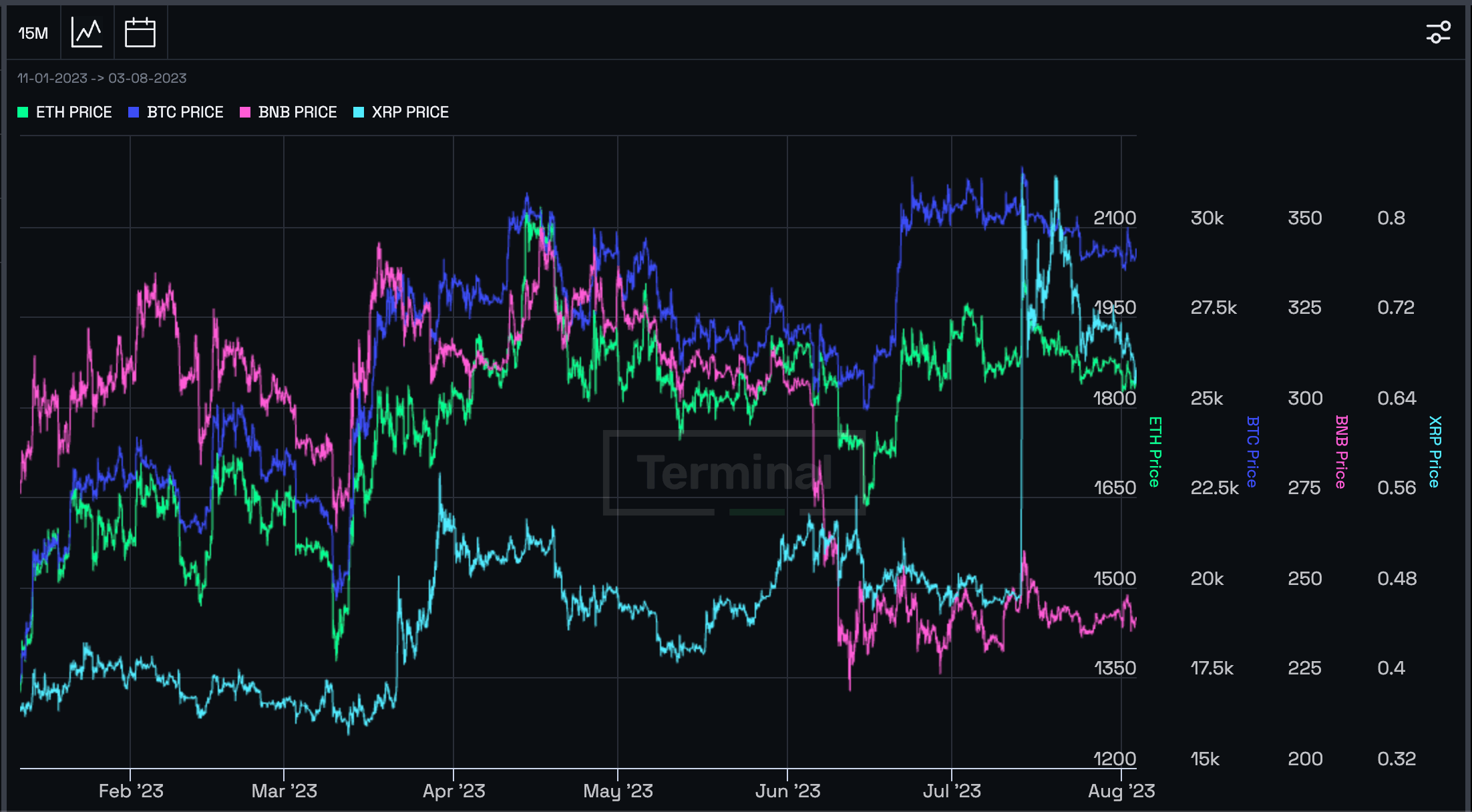Screen dimensions: 1472x812
Task: Click the 0.64 XRP axis value
Action: tap(1397, 399)
